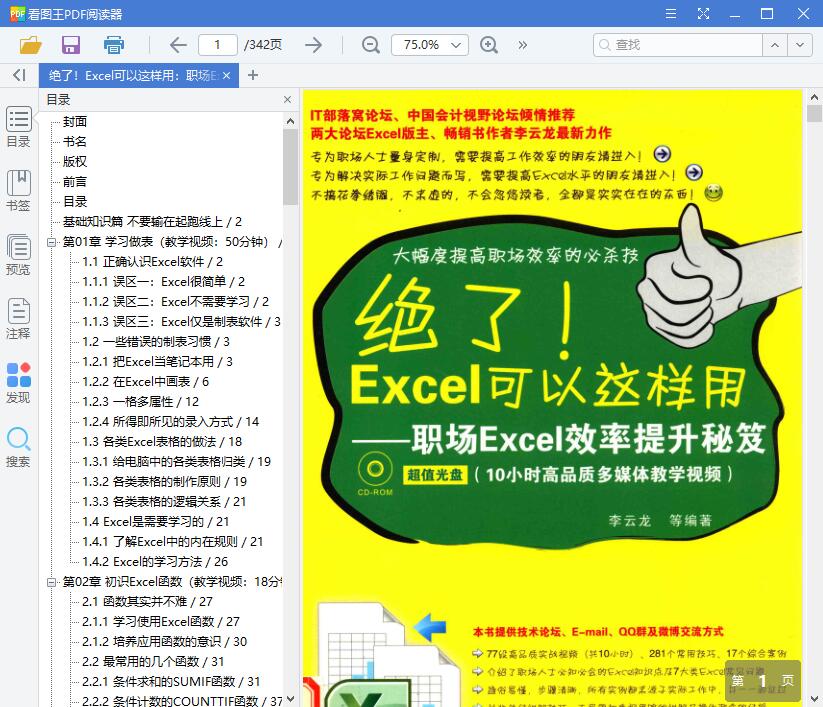Click the page number input field
Image resolution: width=823 pixels, height=707 pixels.
click(x=217, y=45)
